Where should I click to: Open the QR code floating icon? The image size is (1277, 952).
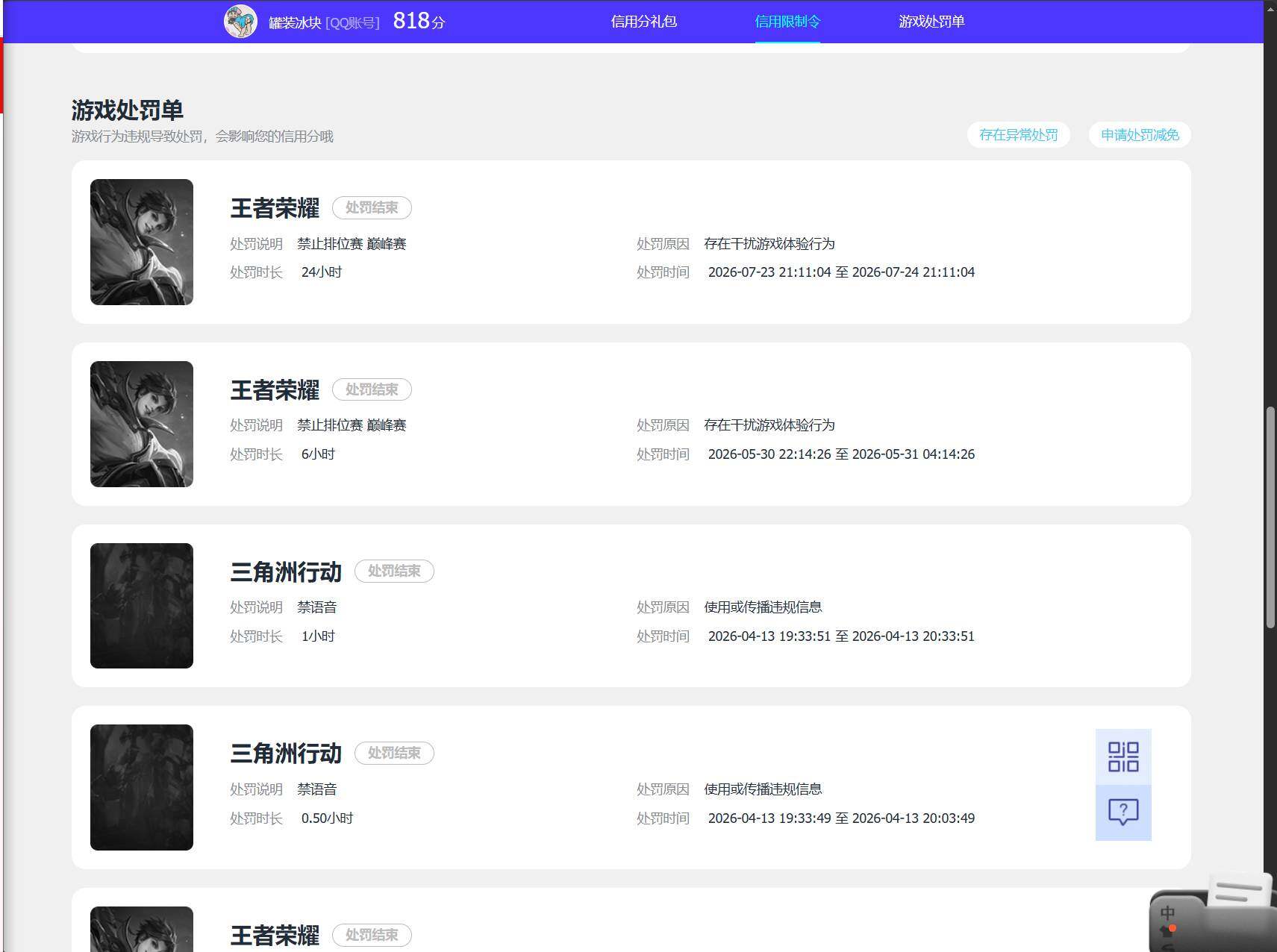click(1123, 757)
